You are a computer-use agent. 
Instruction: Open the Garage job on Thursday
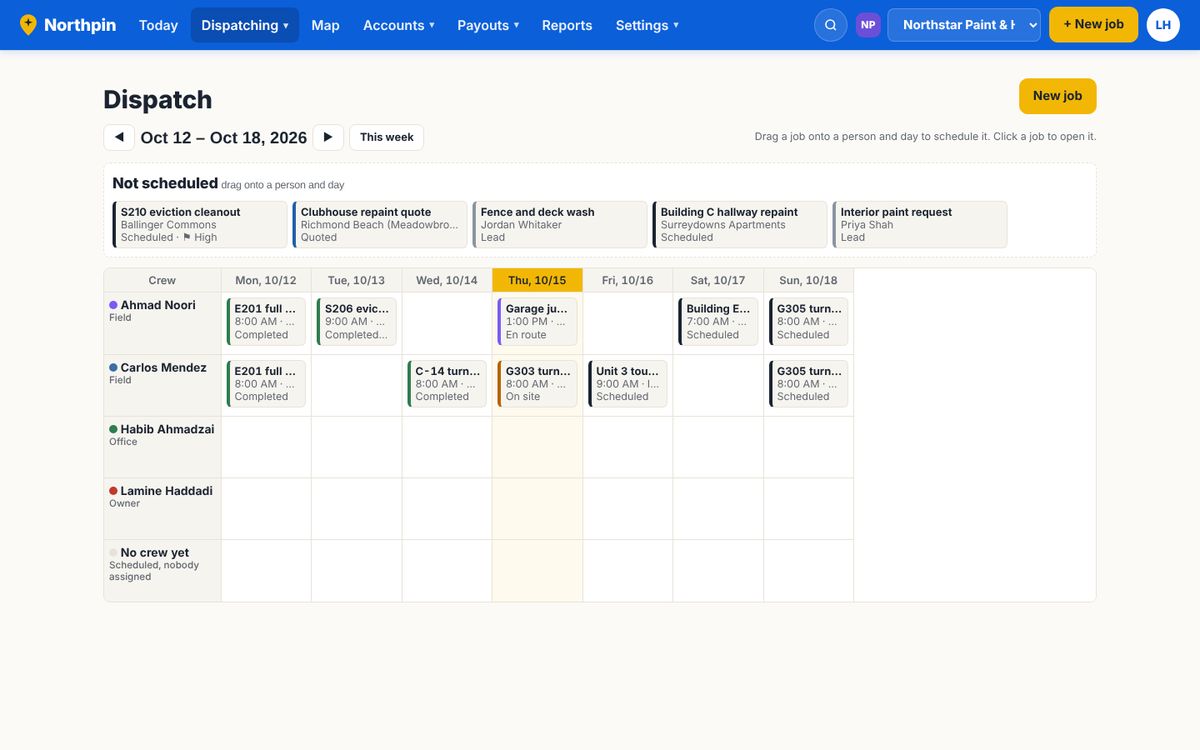[x=537, y=322]
